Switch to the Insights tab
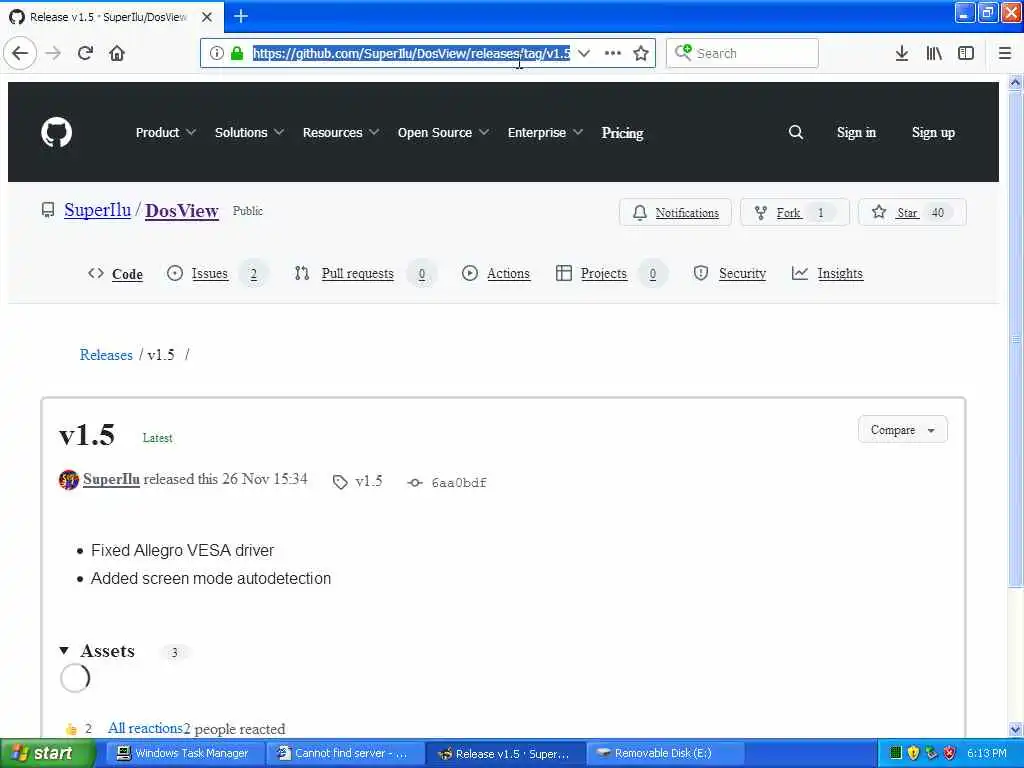Screen dimensions: 1024x768 [827, 274]
